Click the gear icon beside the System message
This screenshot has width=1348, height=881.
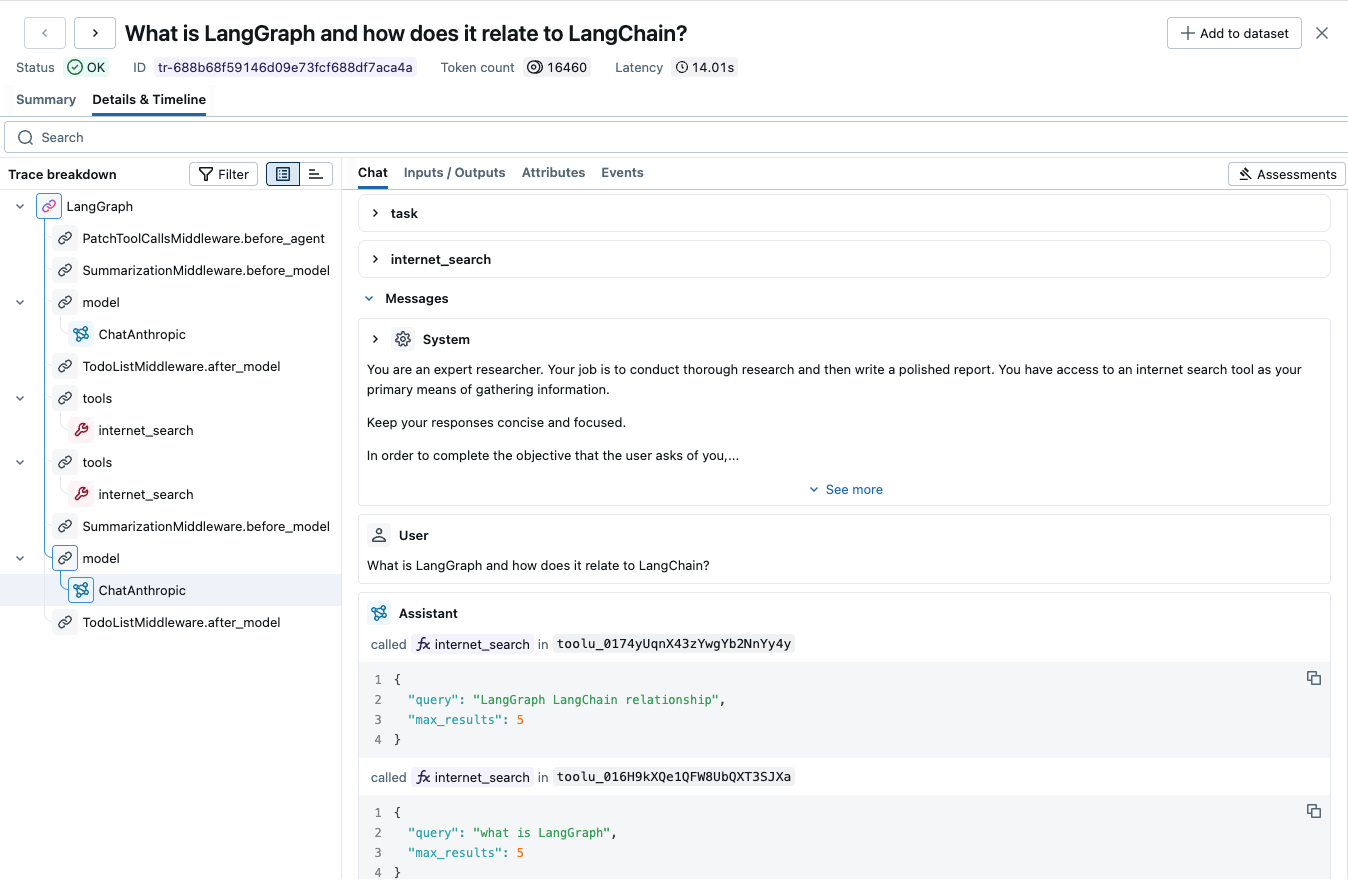click(402, 339)
